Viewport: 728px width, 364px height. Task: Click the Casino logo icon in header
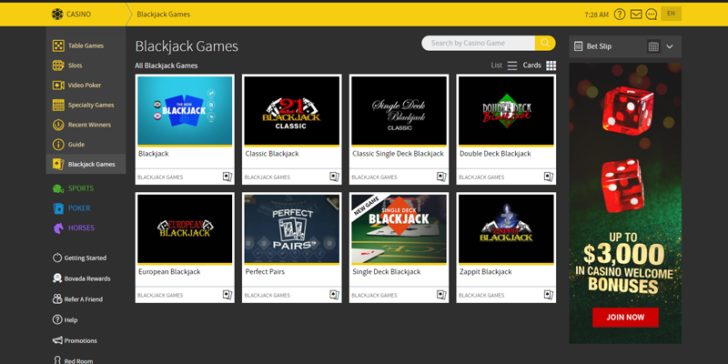coord(57,14)
